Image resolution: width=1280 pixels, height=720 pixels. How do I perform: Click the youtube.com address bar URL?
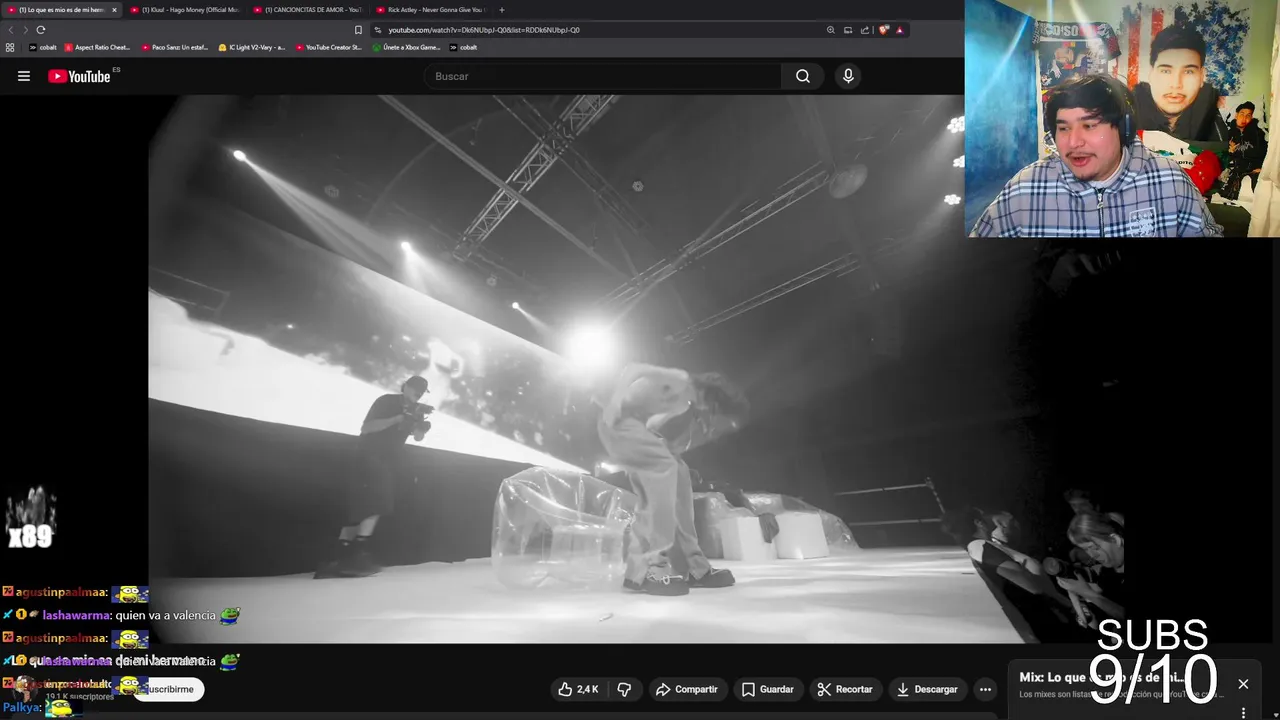(x=484, y=30)
